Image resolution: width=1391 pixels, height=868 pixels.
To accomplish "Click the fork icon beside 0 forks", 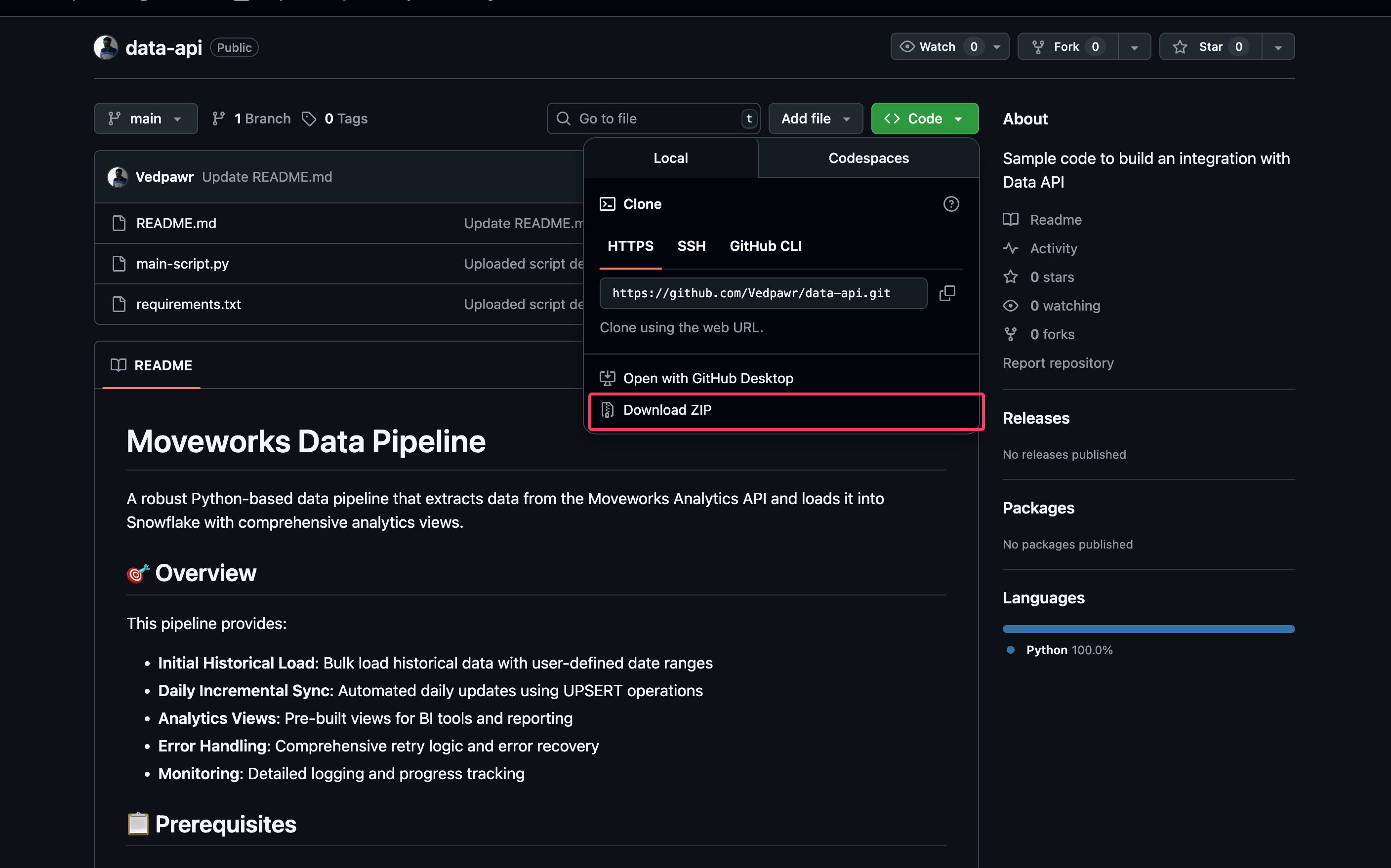I will (1011, 335).
